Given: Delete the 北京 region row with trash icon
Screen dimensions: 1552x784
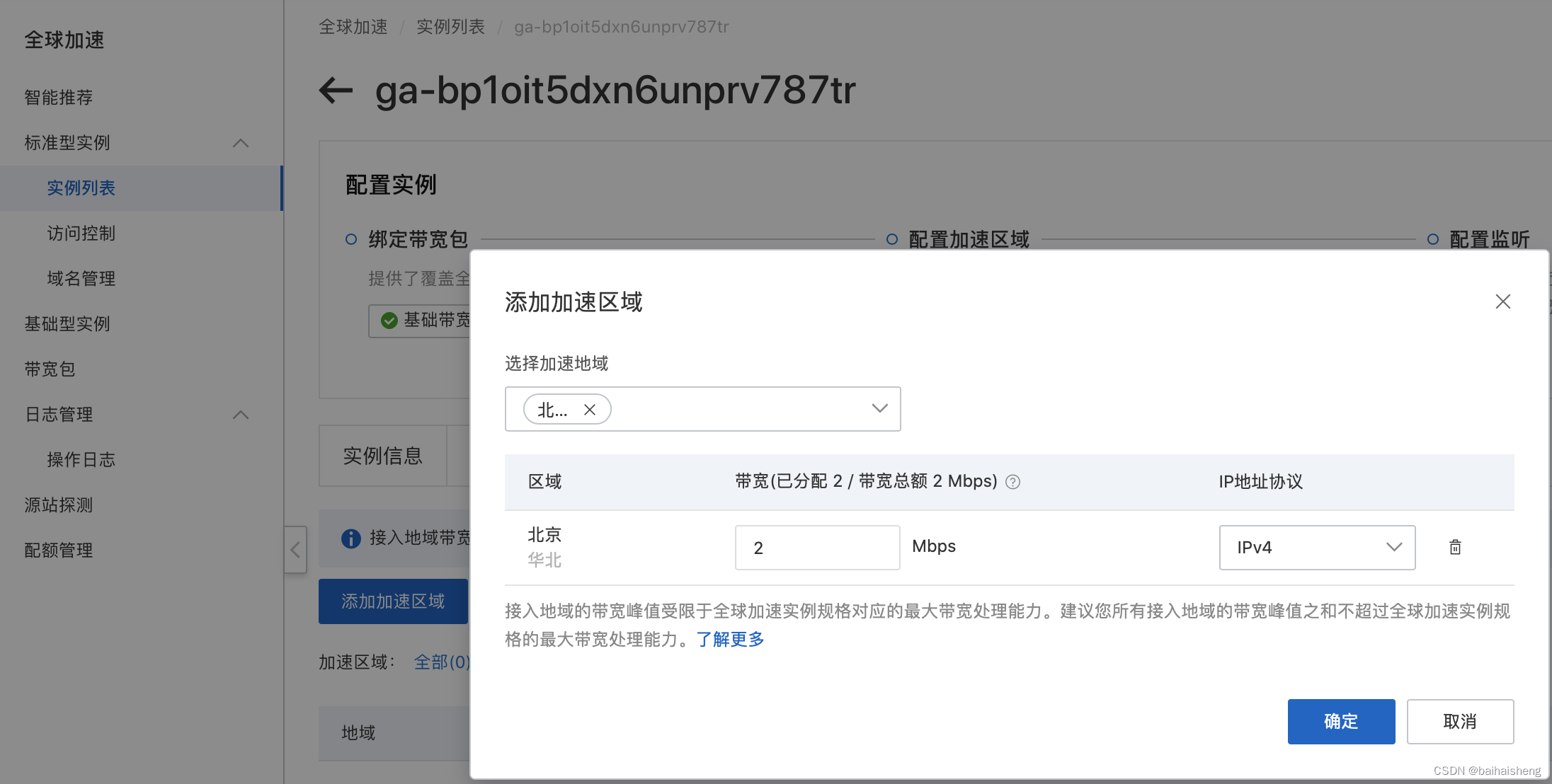Looking at the screenshot, I should [x=1455, y=547].
